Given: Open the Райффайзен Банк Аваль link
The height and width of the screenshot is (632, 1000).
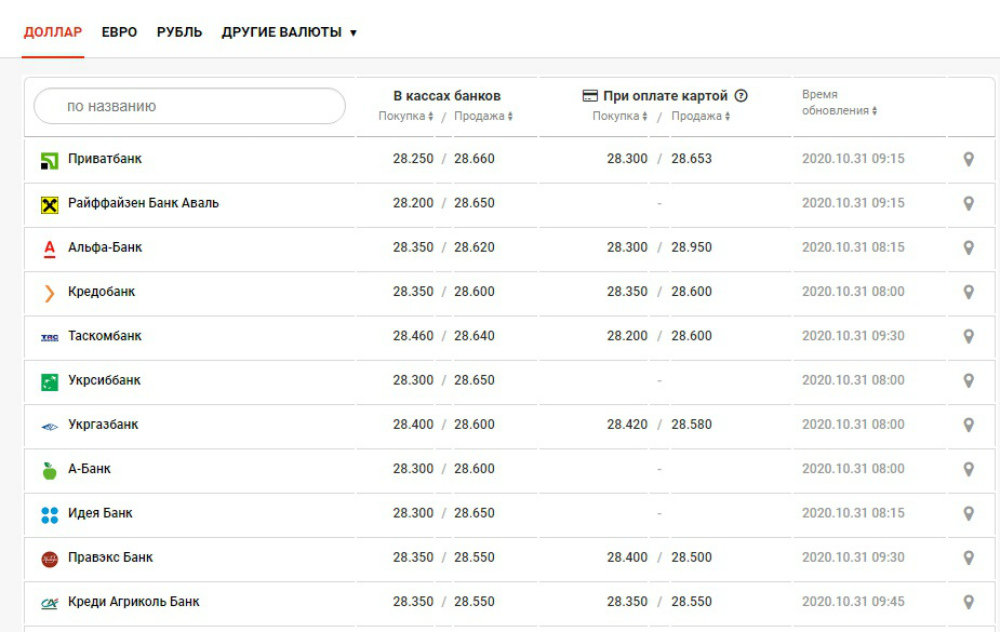Looking at the screenshot, I should pos(143,203).
